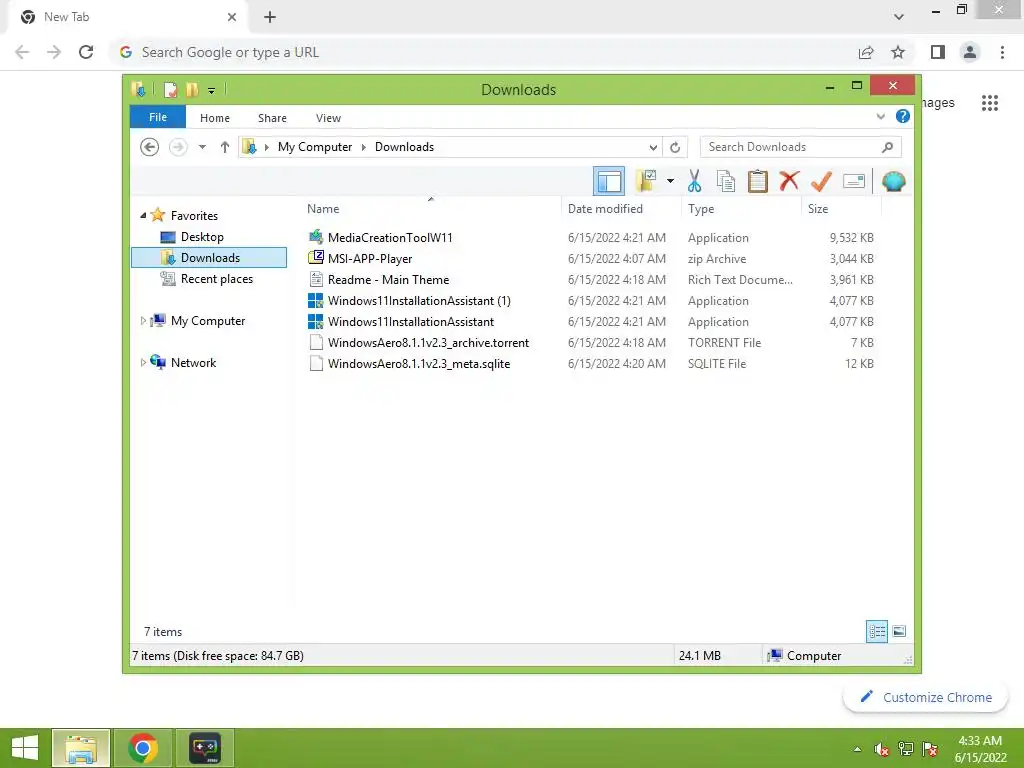The image size is (1024, 768).
Task: Expand My Computer tree node arrow
Action: (x=143, y=321)
